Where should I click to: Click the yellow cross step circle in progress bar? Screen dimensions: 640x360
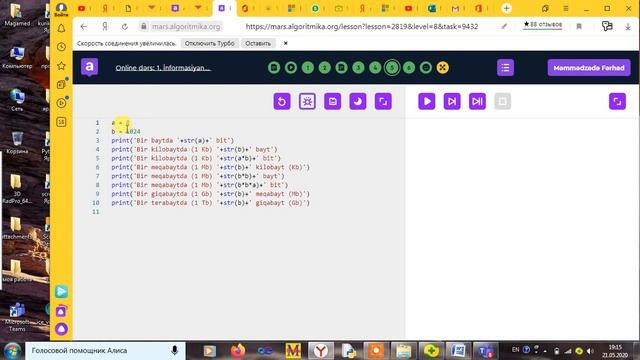(442, 68)
